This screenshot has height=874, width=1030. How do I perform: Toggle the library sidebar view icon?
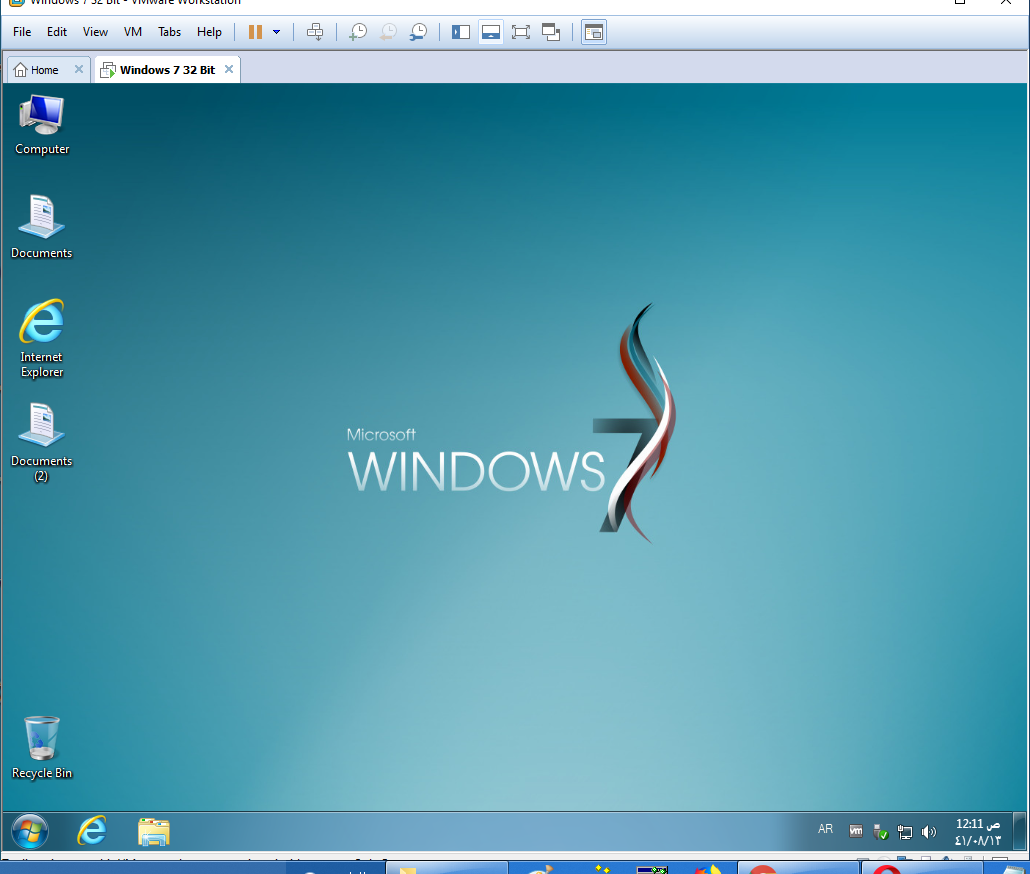coord(460,32)
